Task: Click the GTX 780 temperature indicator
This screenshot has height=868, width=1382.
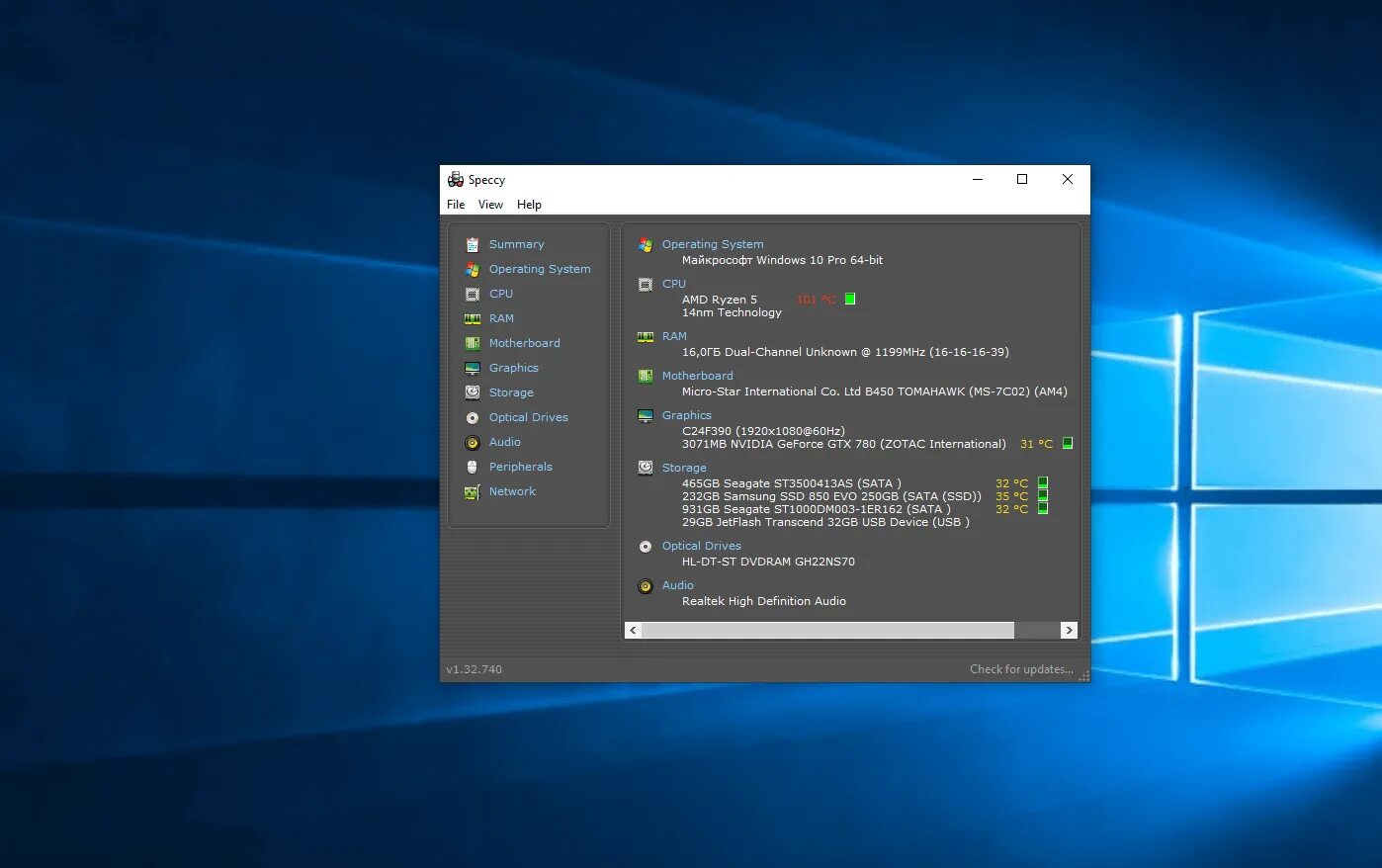Action: click(x=1068, y=443)
